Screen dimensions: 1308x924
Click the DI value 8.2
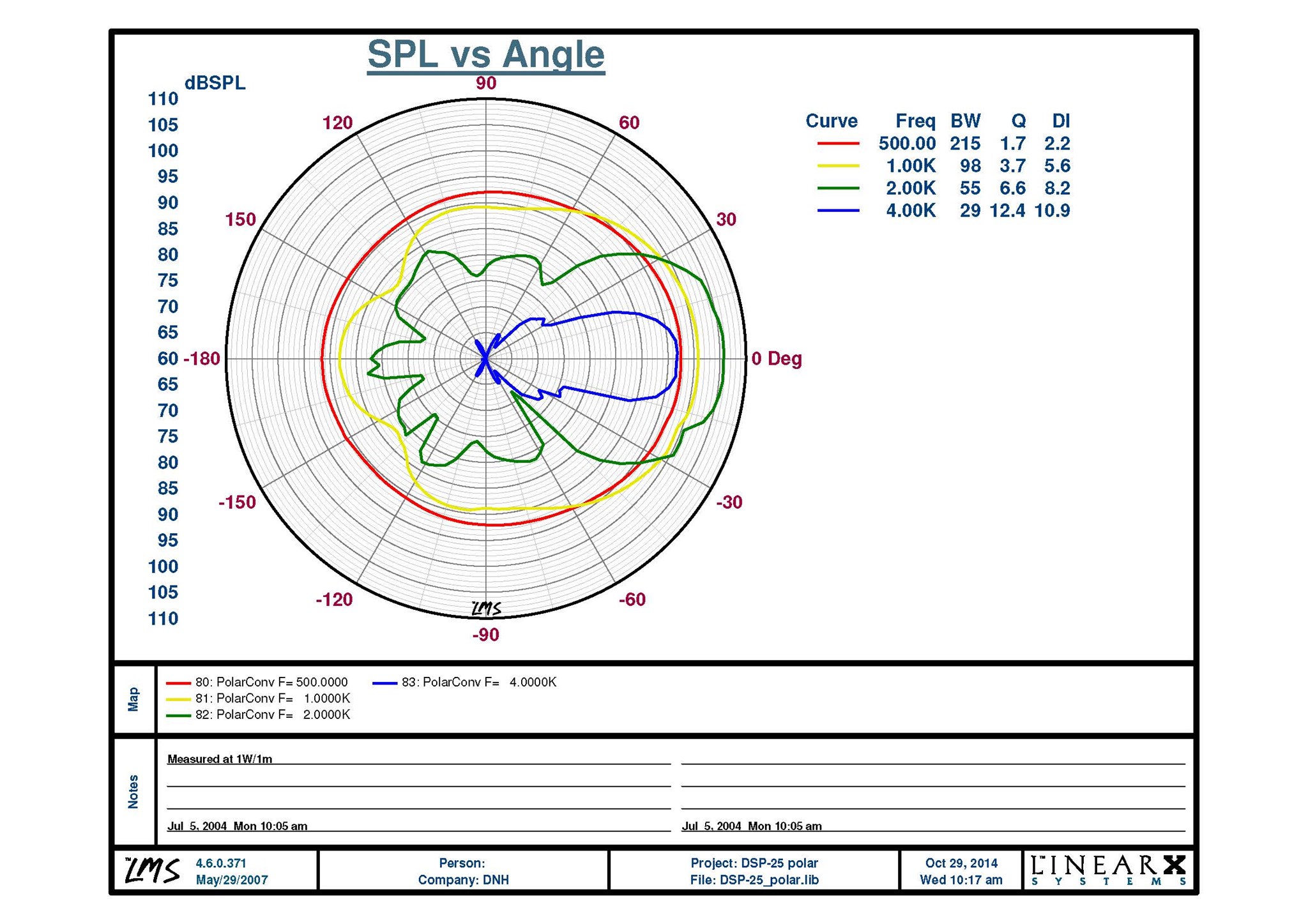[x=1058, y=188]
